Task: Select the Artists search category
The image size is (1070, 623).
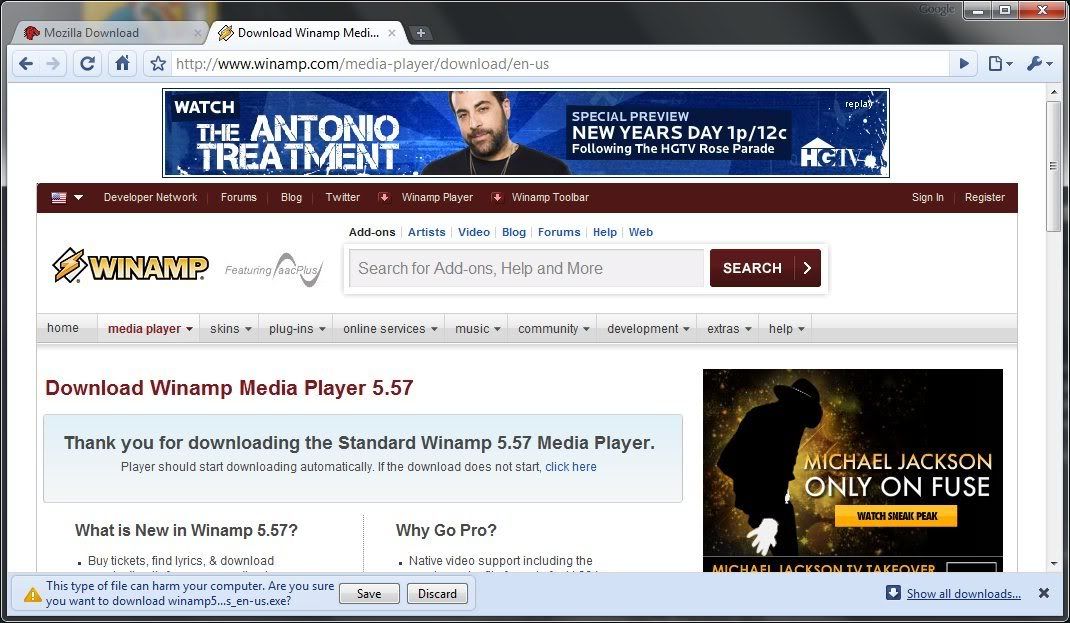Action: (x=426, y=232)
